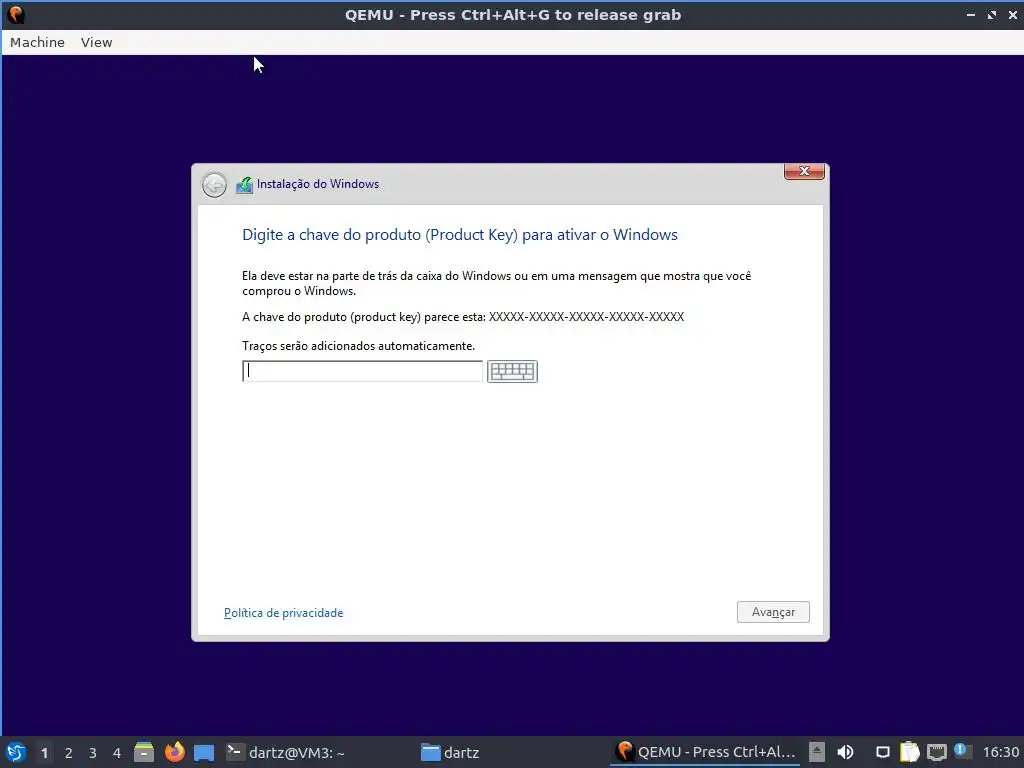
Task: Open the LXQt start menu icon
Action: pos(16,752)
